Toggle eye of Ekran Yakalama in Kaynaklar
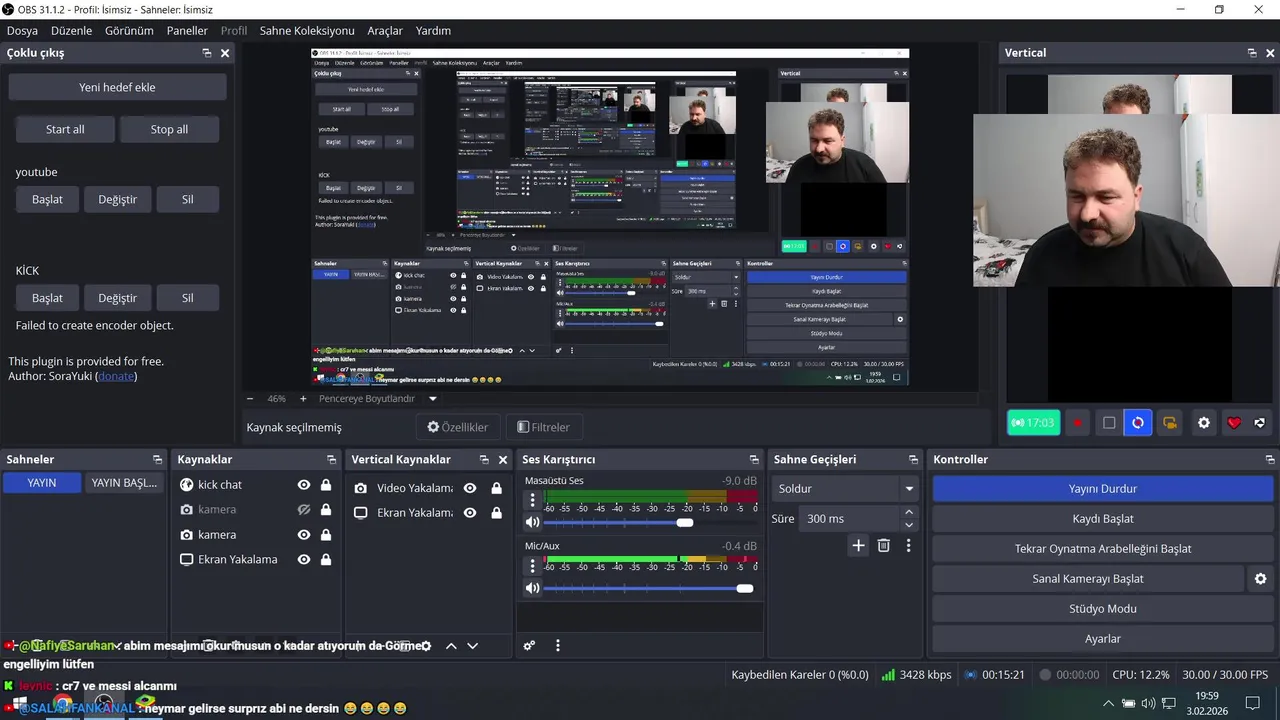 pyautogui.click(x=304, y=560)
